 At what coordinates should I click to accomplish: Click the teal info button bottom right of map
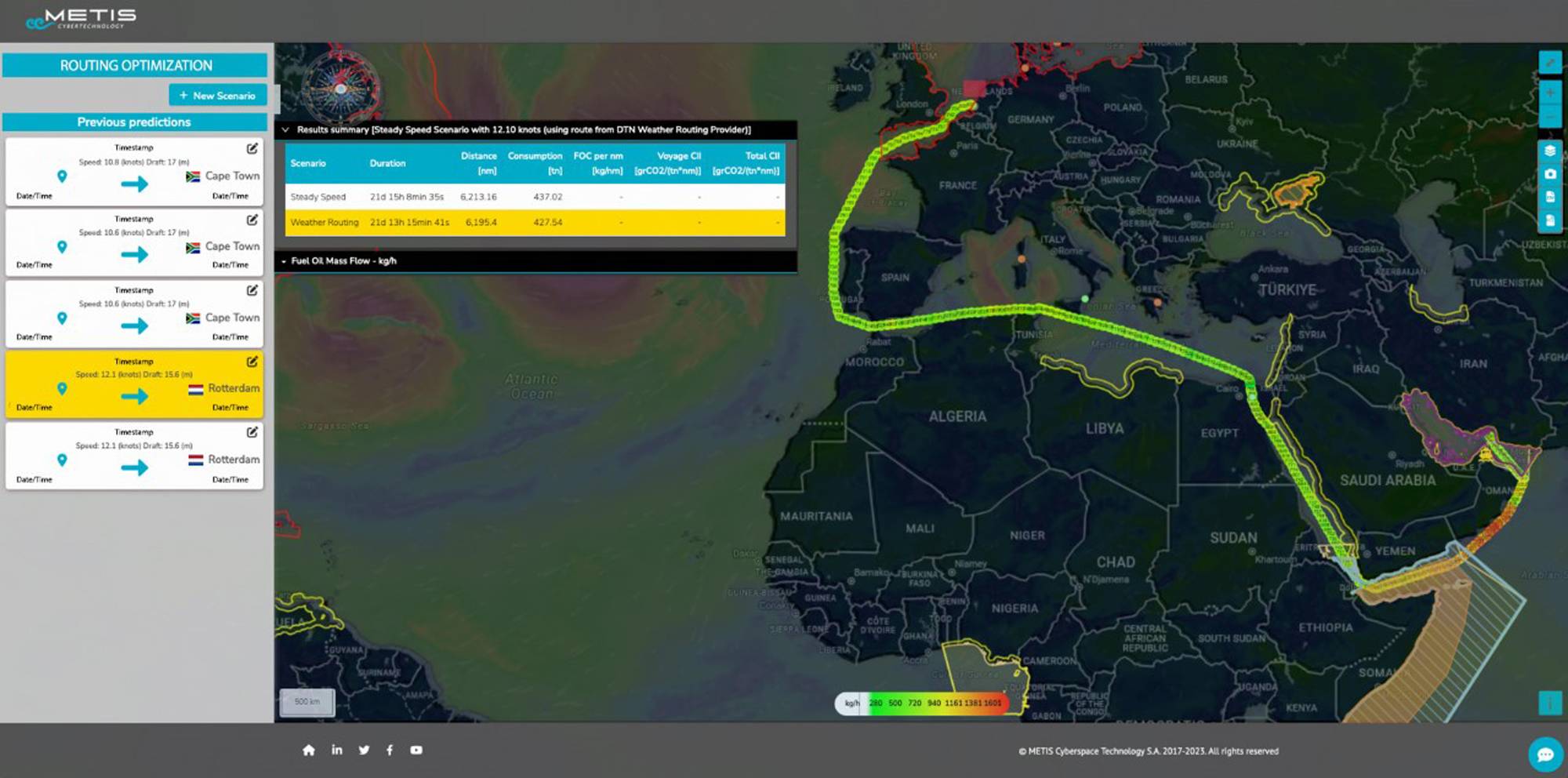coord(1550,703)
